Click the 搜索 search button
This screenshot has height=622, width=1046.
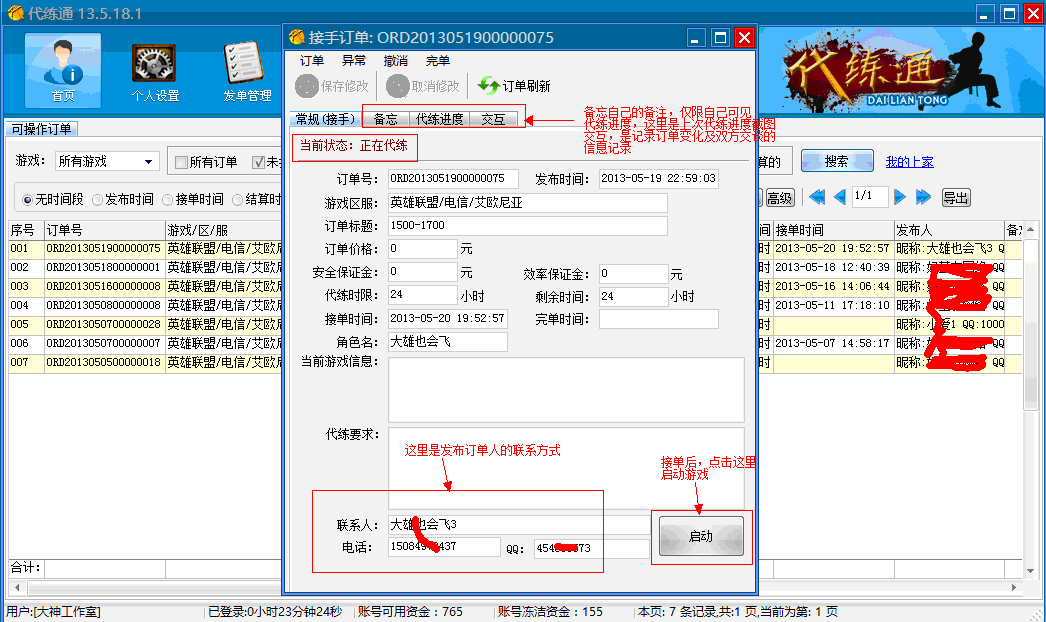[x=838, y=161]
